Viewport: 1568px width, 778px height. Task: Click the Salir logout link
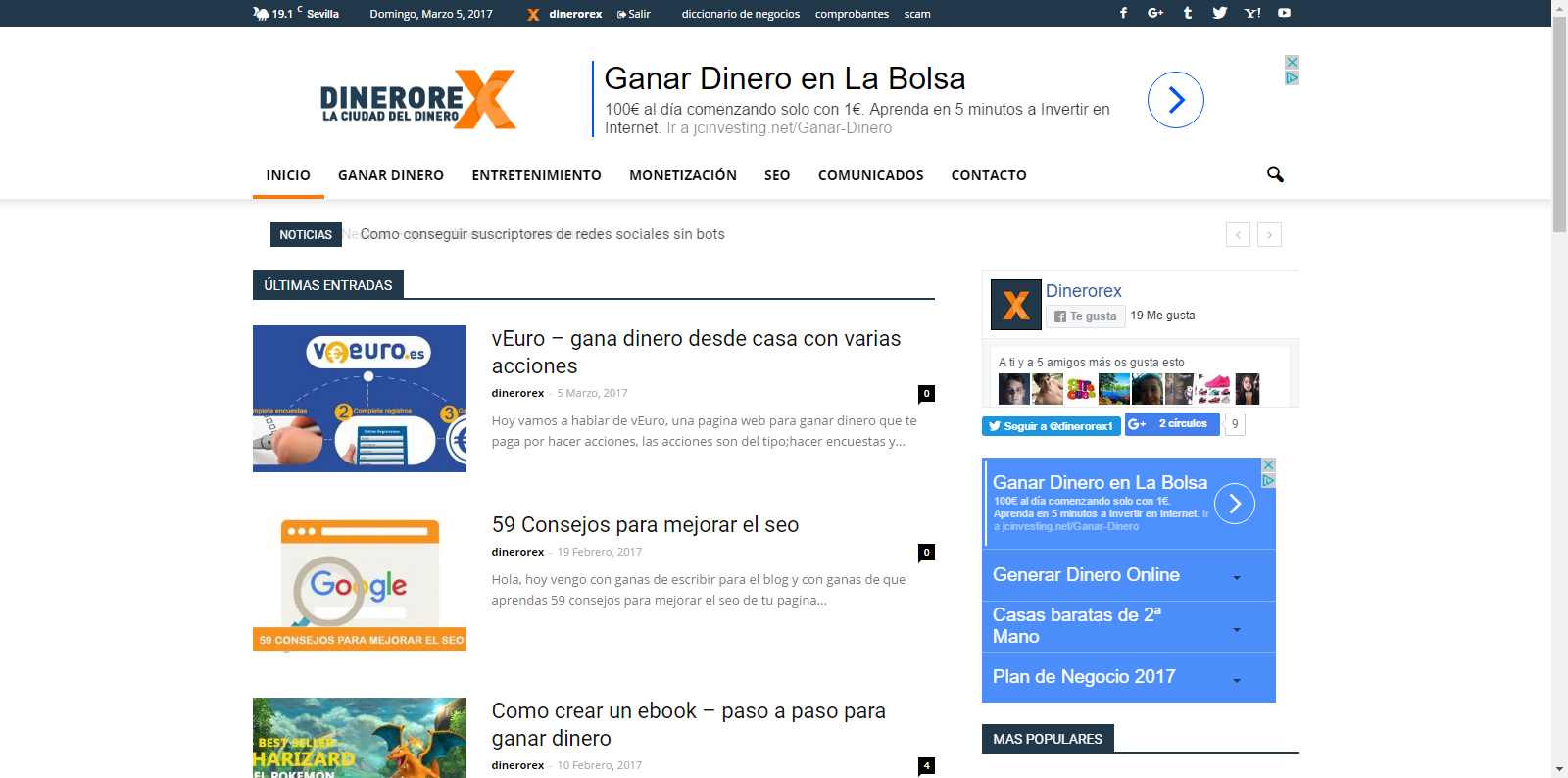pos(634,14)
